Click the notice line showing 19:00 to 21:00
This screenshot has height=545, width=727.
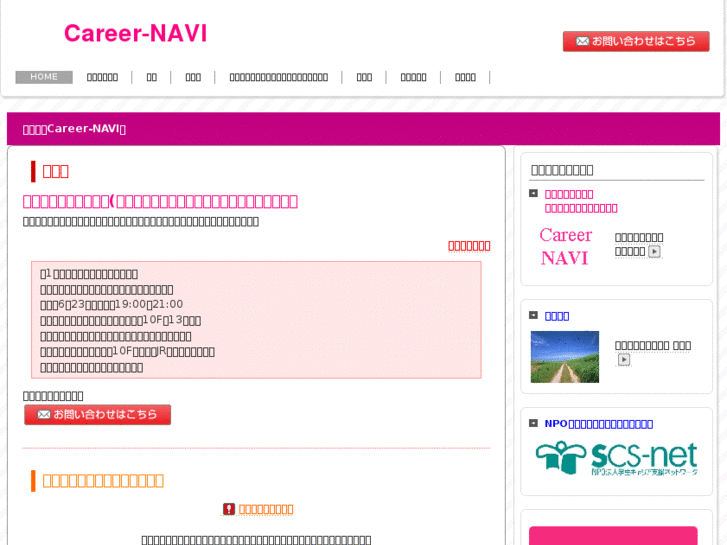pos(112,305)
